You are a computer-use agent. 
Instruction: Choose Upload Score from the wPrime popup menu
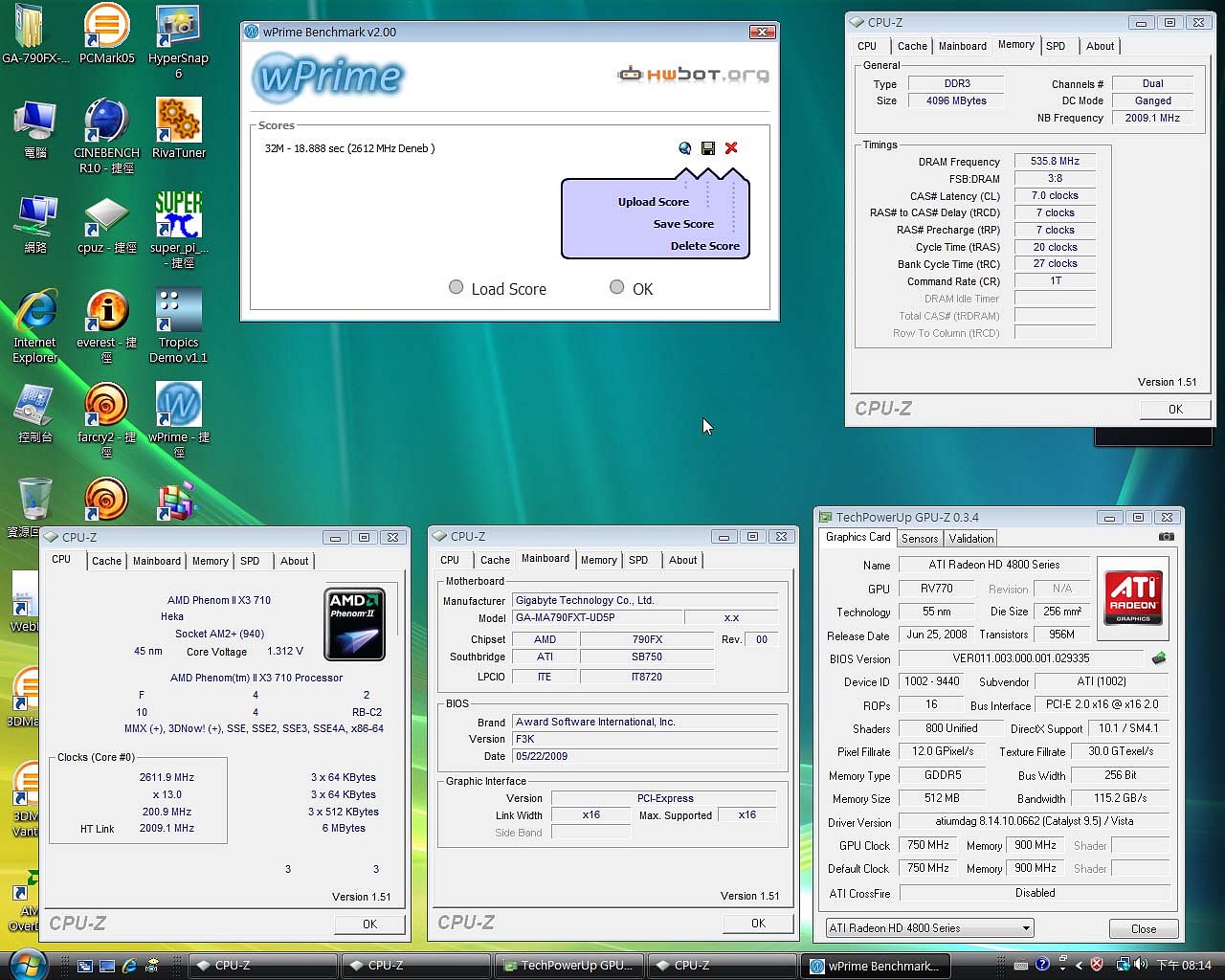coord(654,202)
